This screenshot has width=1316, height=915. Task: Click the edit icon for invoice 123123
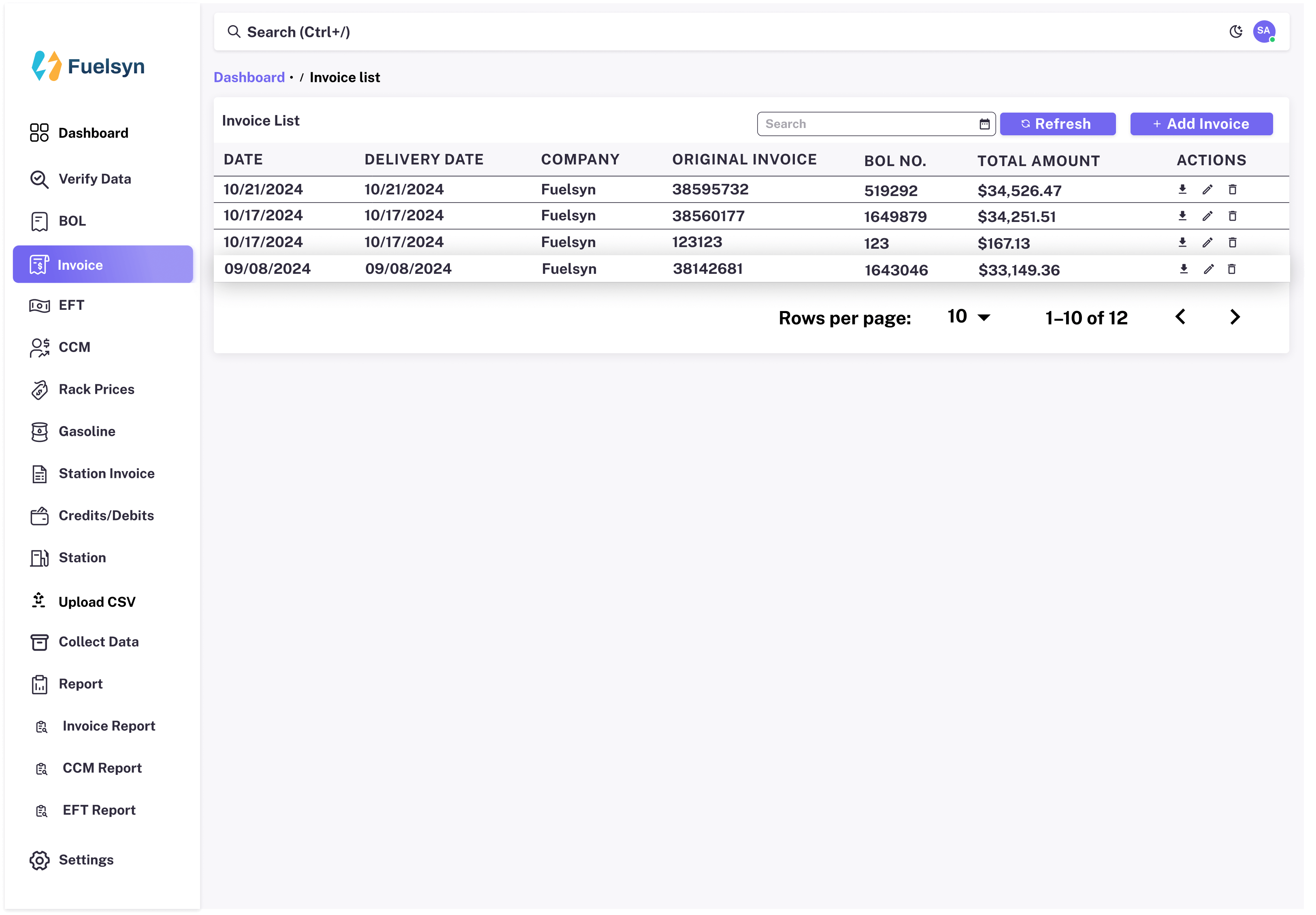1208,242
